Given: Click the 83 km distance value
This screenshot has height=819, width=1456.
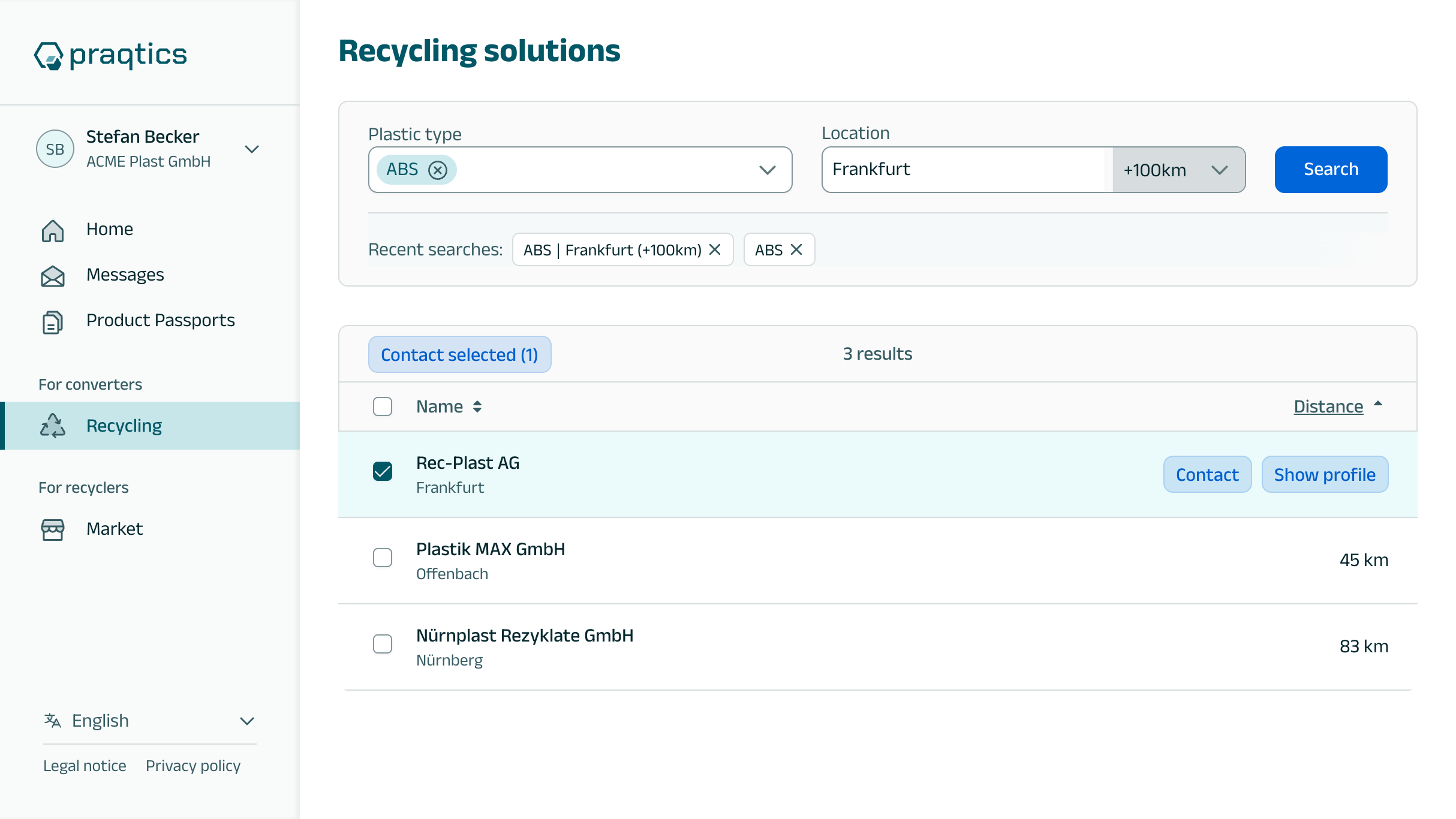Looking at the screenshot, I should (x=1364, y=646).
